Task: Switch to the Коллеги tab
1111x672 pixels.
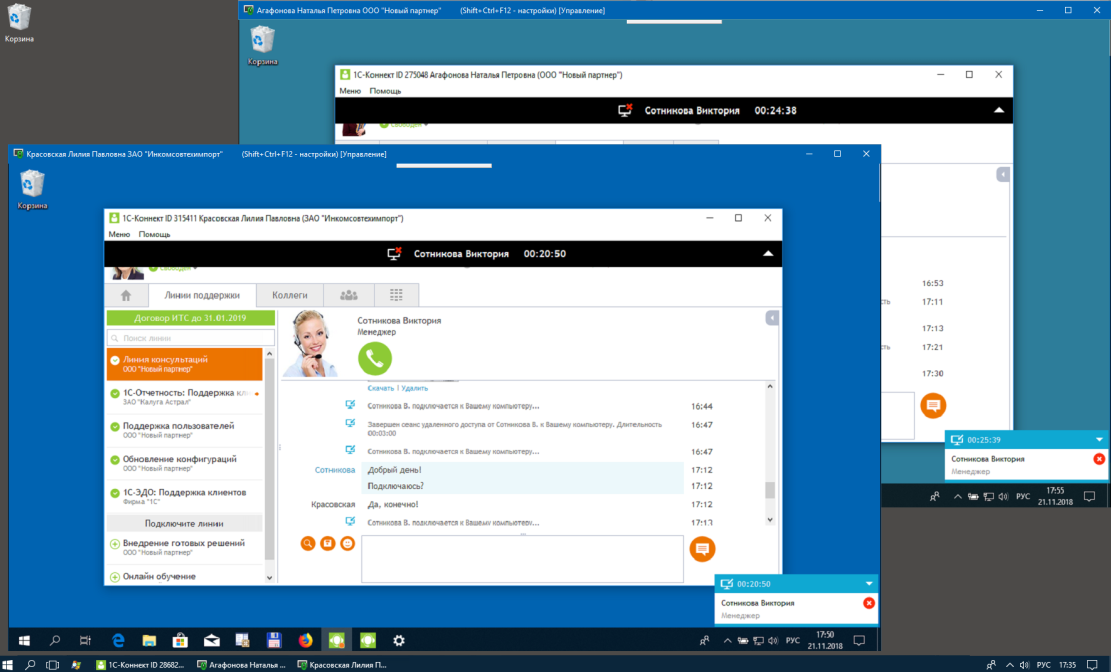Action: [290, 295]
